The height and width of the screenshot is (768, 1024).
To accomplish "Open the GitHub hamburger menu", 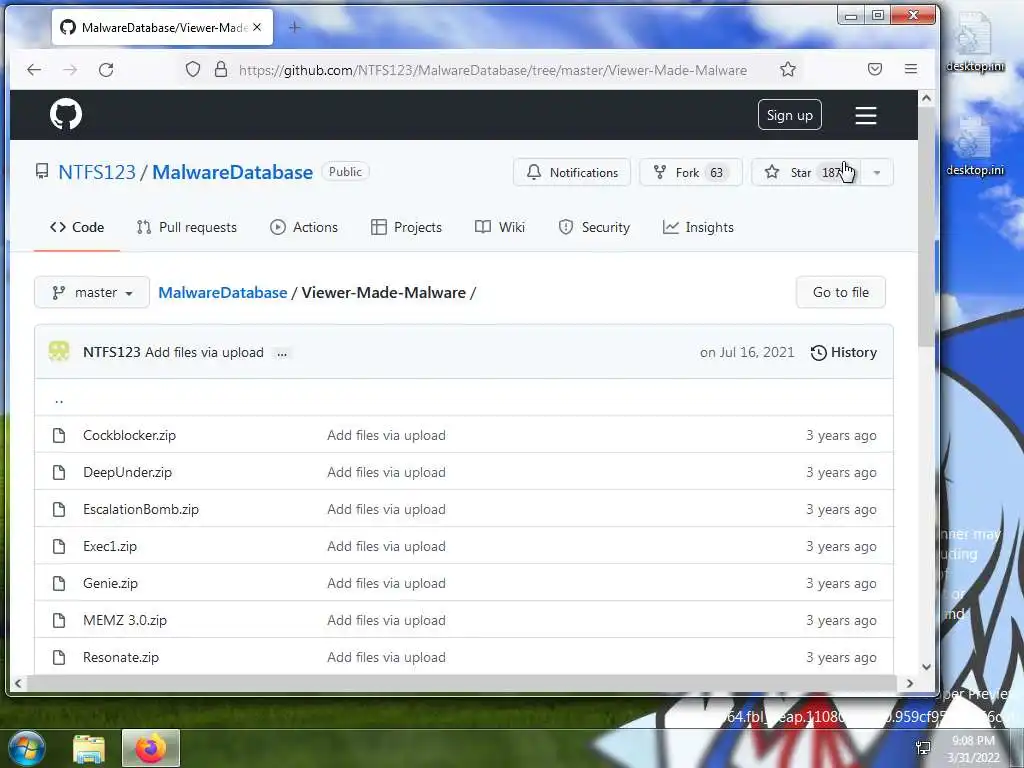I will pyautogui.click(x=865, y=116).
